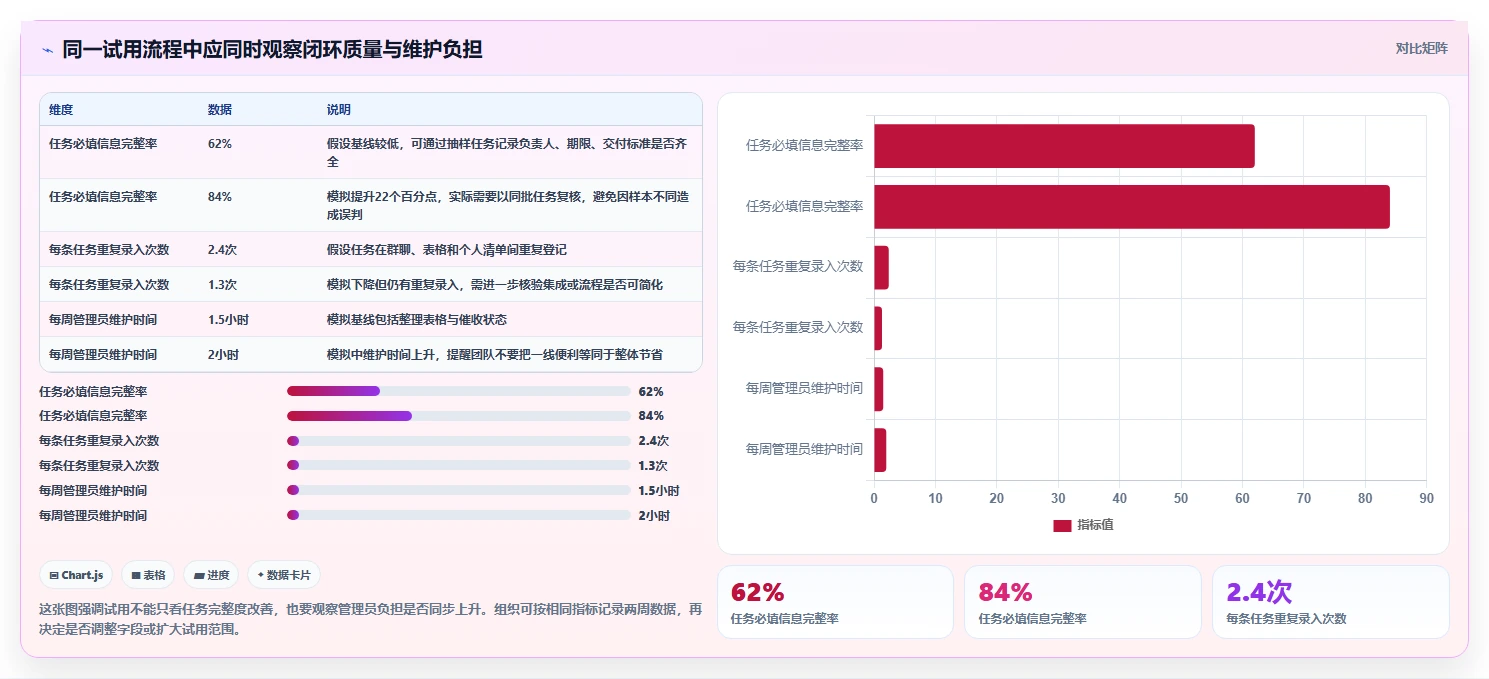Click the 1.5小时 progress bar

(458, 490)
